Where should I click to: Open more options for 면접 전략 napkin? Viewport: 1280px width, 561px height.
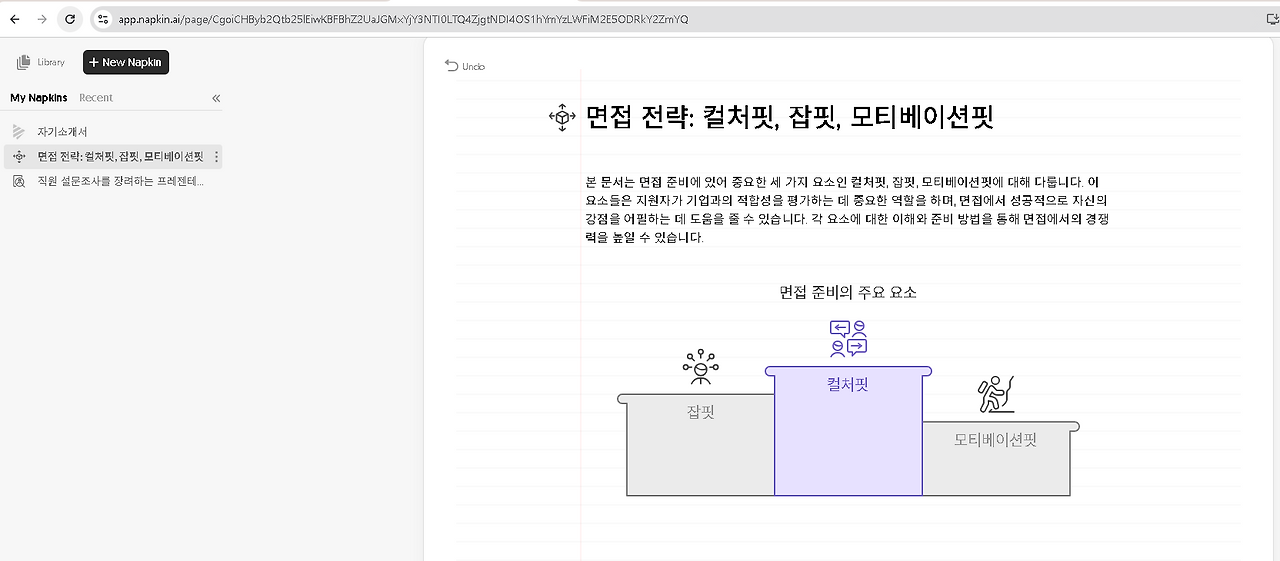(x=216, y=157)
